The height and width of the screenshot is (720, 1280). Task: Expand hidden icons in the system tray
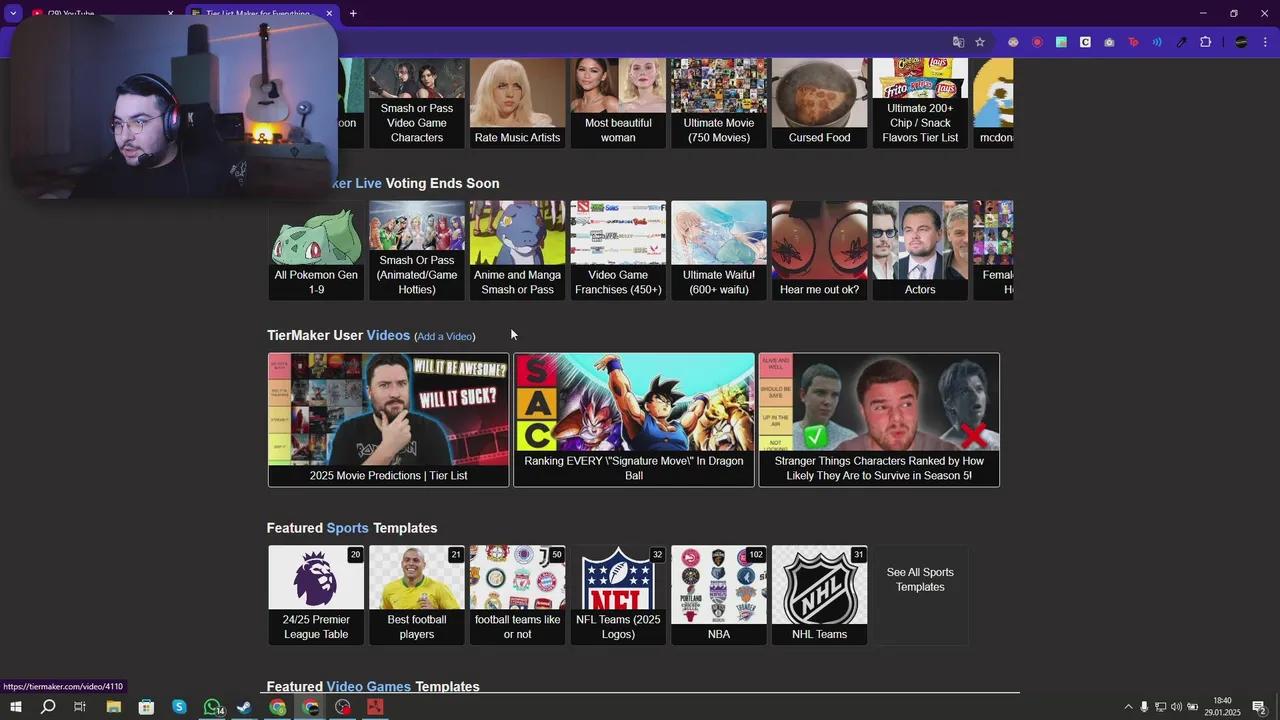(x=1127, y=707)
